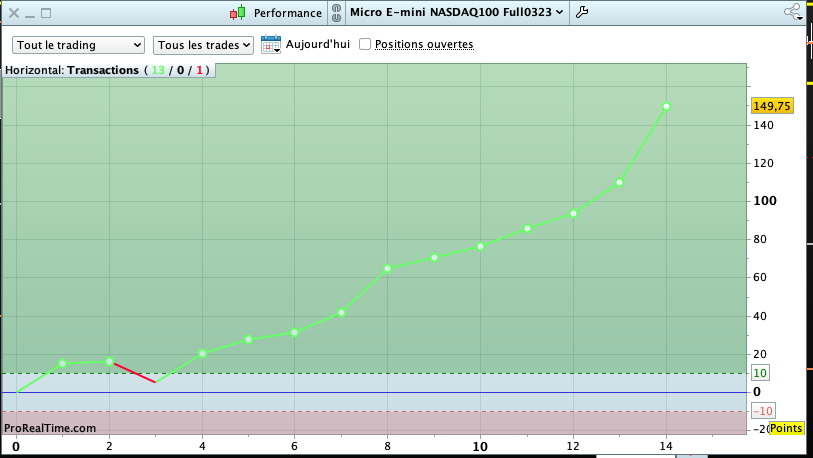Select the data point at transaction 10
813x458 pixels.
(x=480, y=246)
